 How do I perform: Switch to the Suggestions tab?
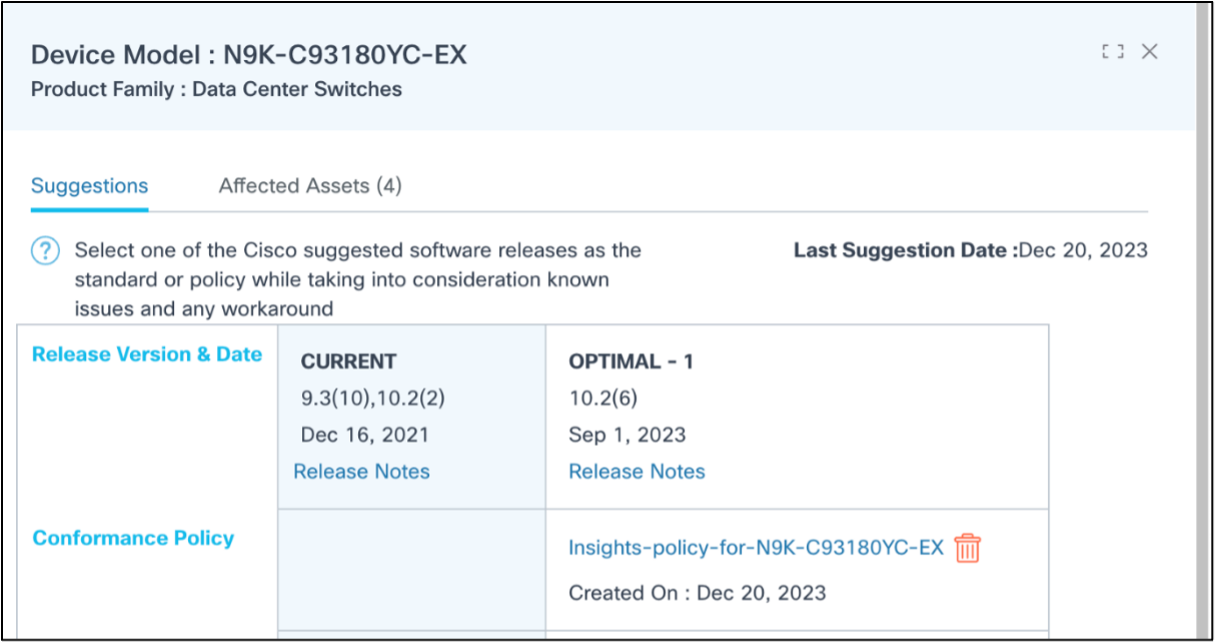point(89,186)
